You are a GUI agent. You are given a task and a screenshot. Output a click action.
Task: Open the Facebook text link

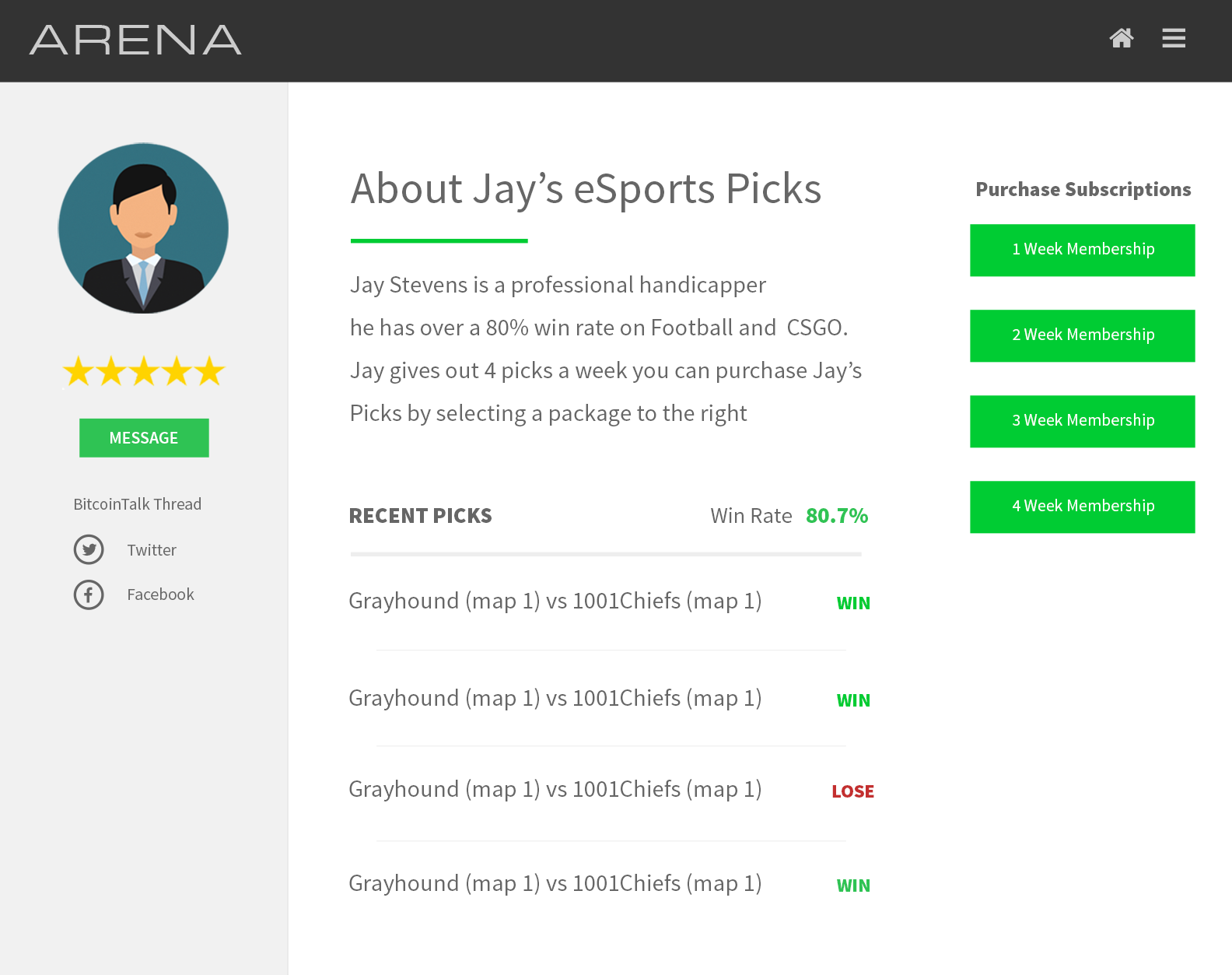(x=160, y=594)
